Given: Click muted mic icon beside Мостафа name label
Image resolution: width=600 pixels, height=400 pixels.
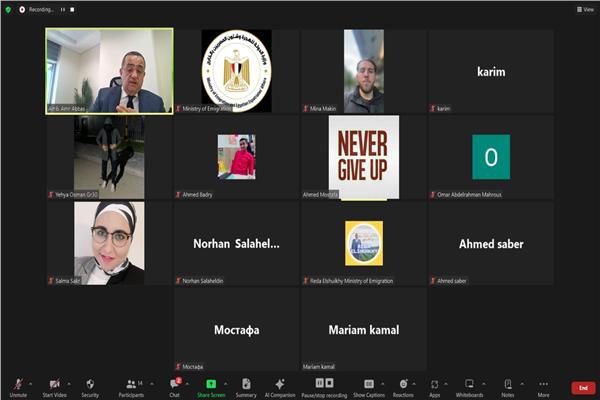Looking at the screenshot, I should 178,366.
